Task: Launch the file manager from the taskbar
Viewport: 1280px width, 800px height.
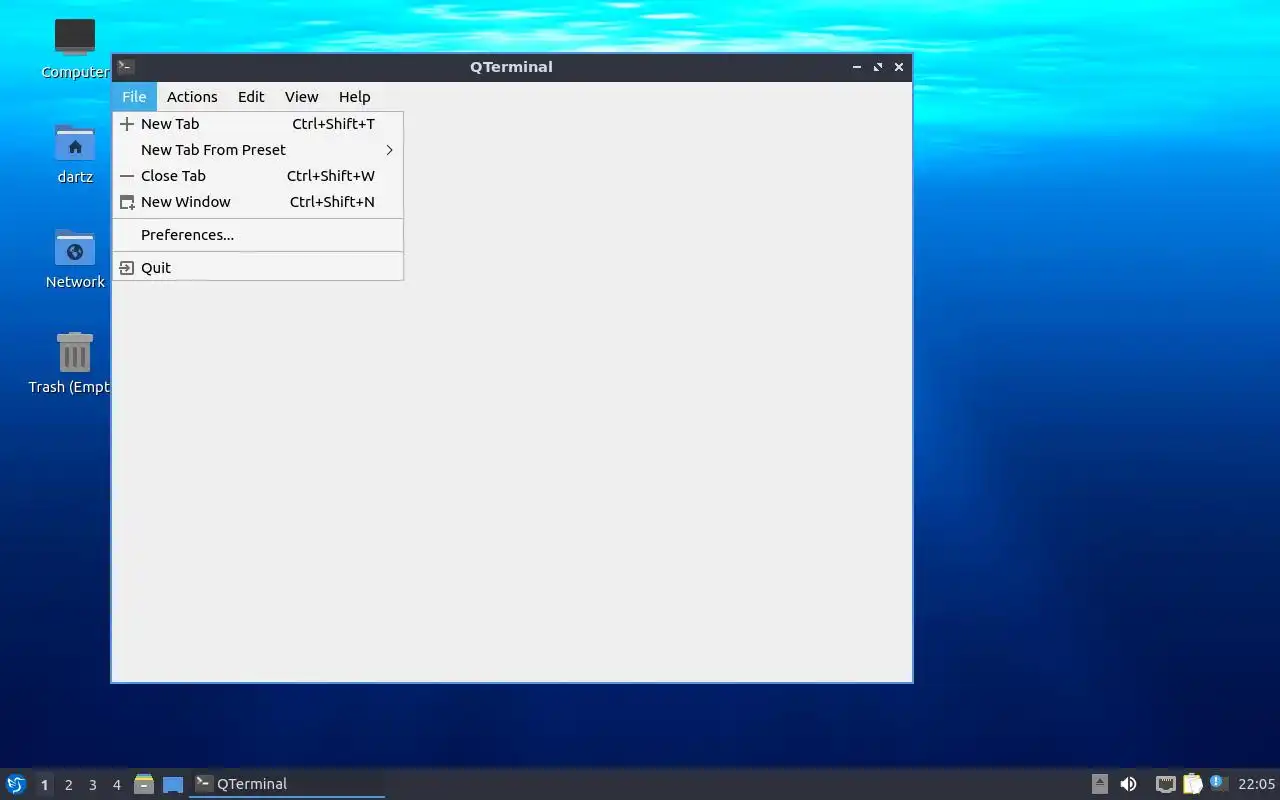Action: [x=144, y=784]
